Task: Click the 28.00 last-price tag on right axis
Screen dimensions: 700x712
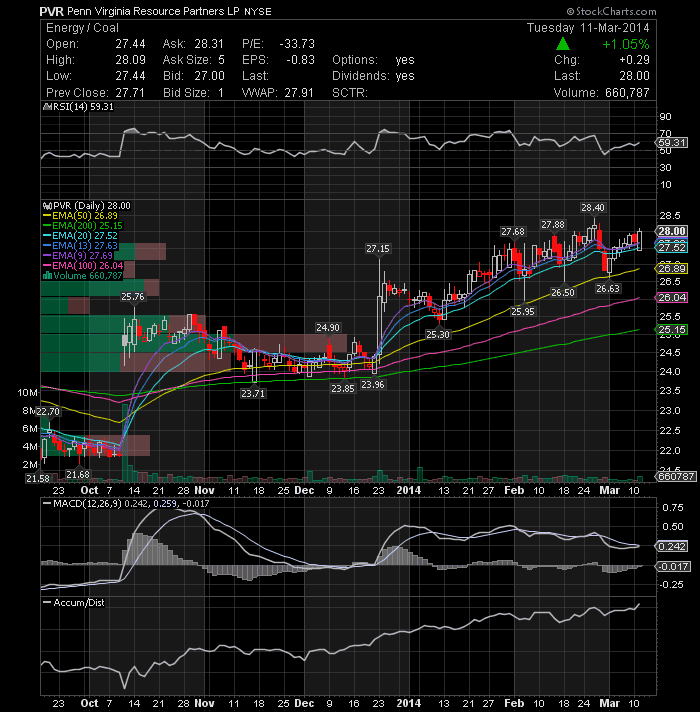Action: pyautogui.click(x=672, y=231)
